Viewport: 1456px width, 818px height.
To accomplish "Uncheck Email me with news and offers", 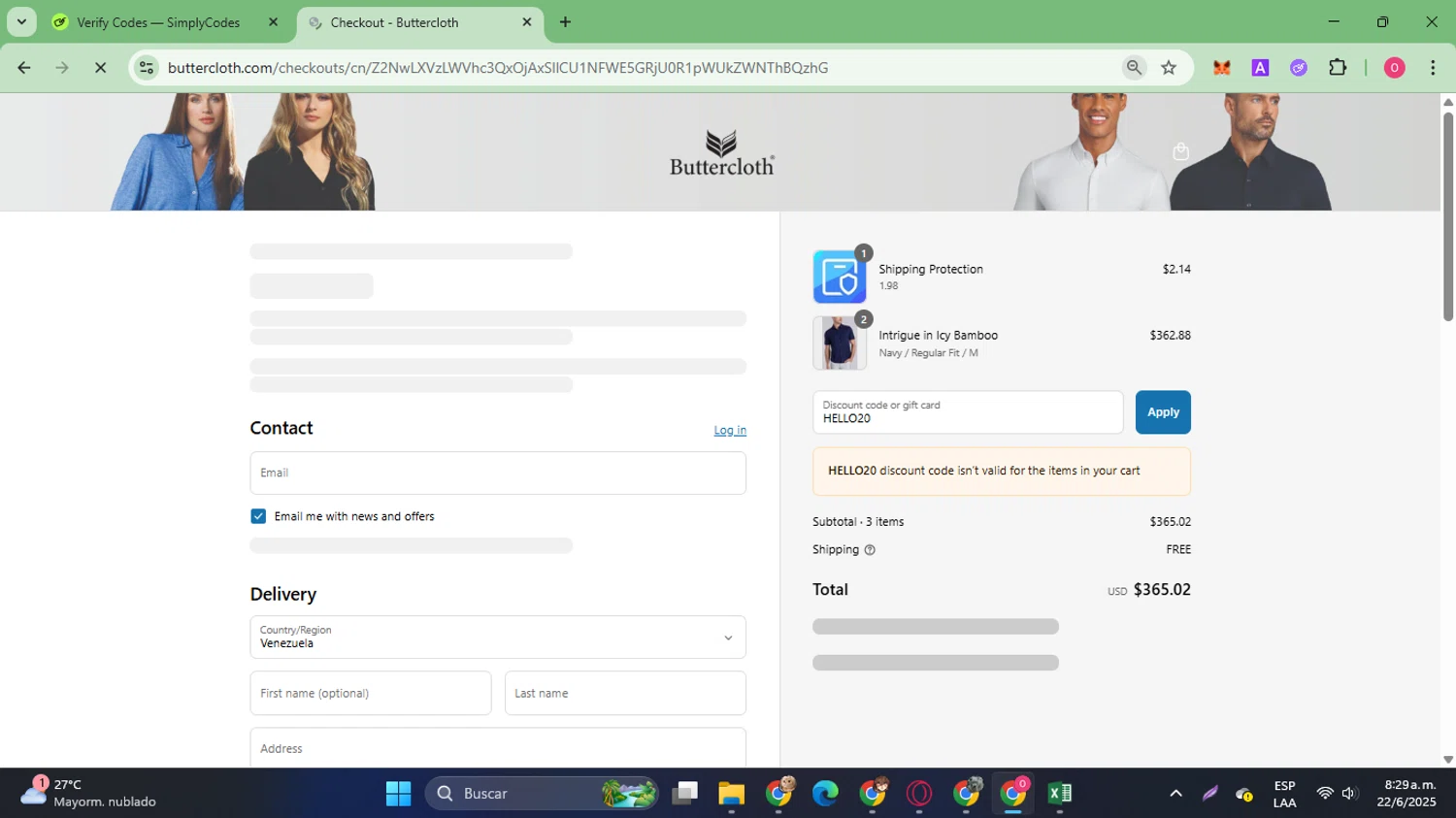I will pyautogui.click(x=258, y=516).
